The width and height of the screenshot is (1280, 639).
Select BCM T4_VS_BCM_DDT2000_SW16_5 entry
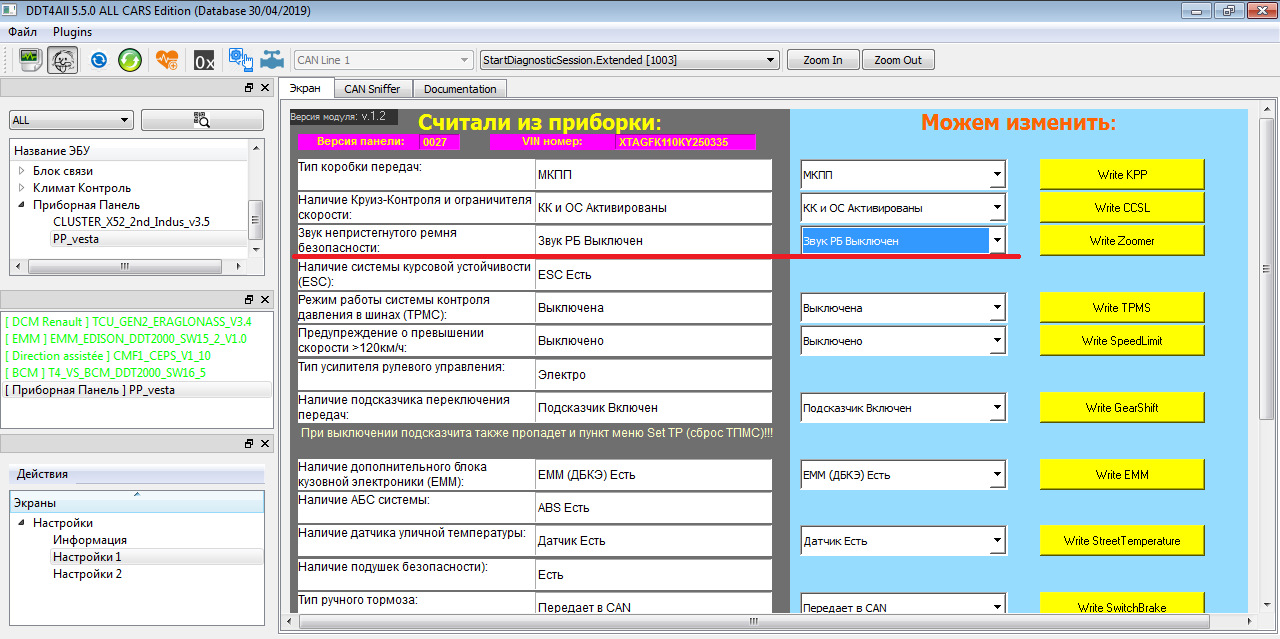click(x=105, y=372)
